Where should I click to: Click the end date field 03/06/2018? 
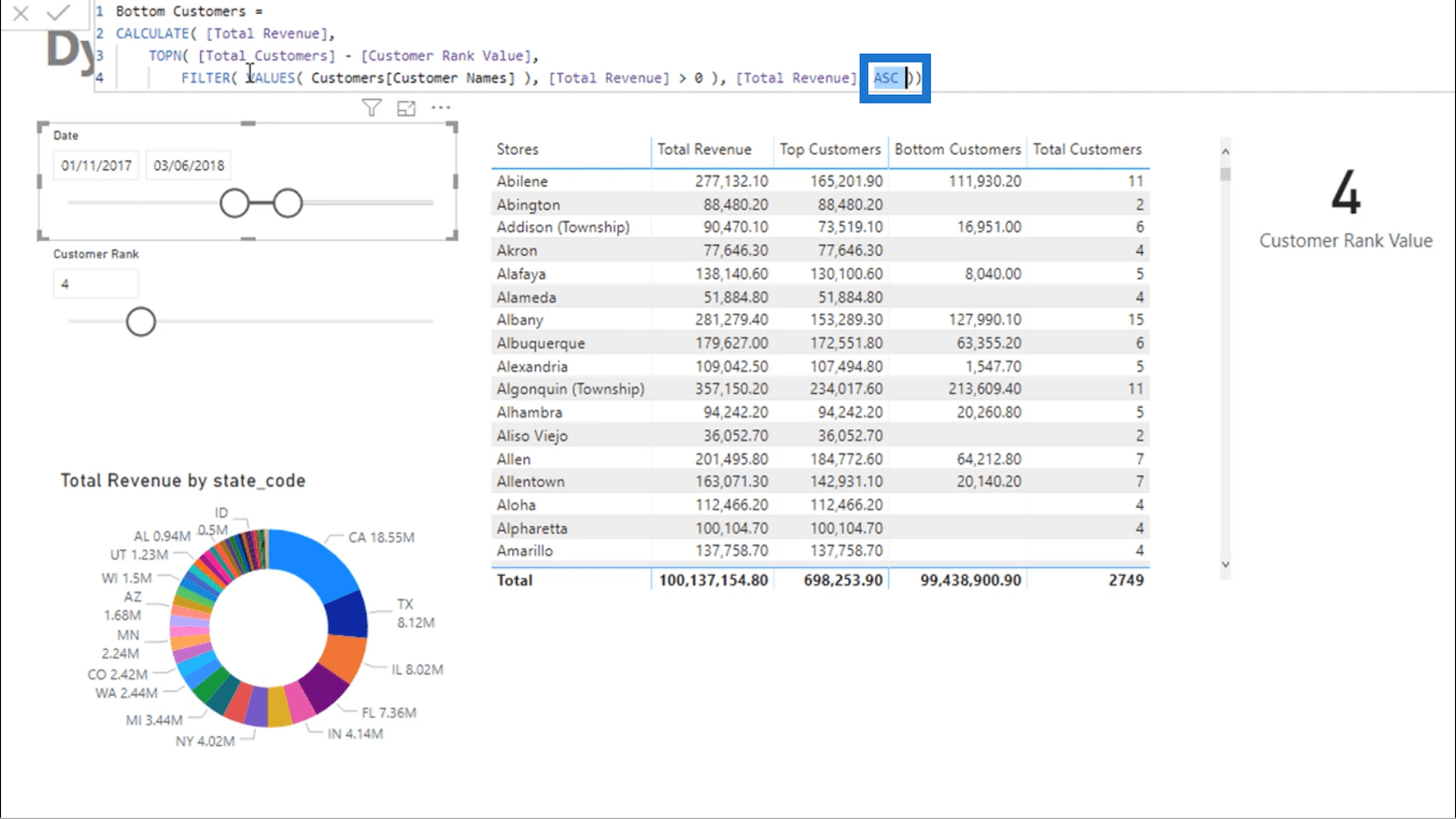pyautogui.click(x=188, y=166)
